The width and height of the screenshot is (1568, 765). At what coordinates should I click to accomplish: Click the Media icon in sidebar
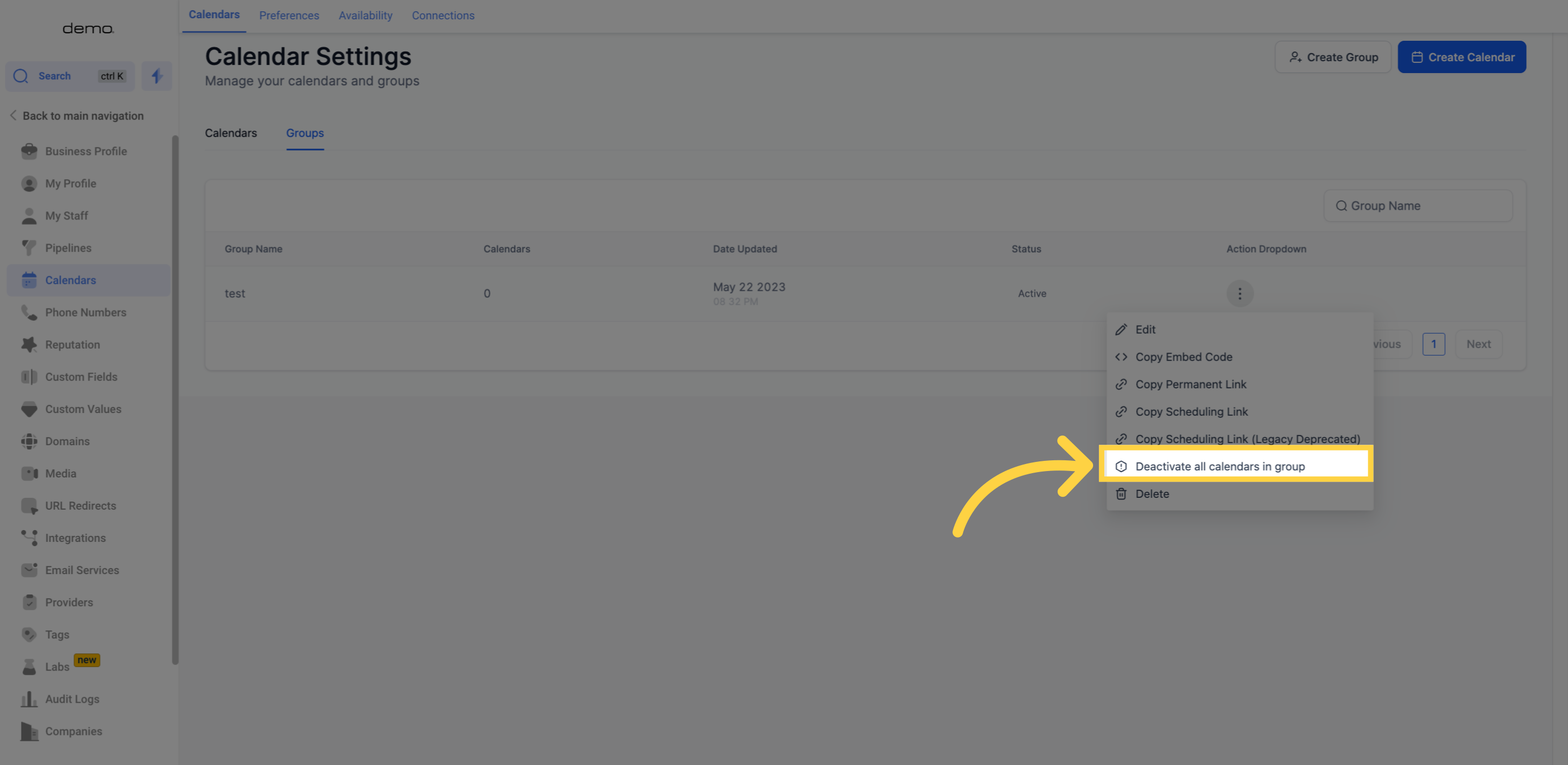pos(28,474)
